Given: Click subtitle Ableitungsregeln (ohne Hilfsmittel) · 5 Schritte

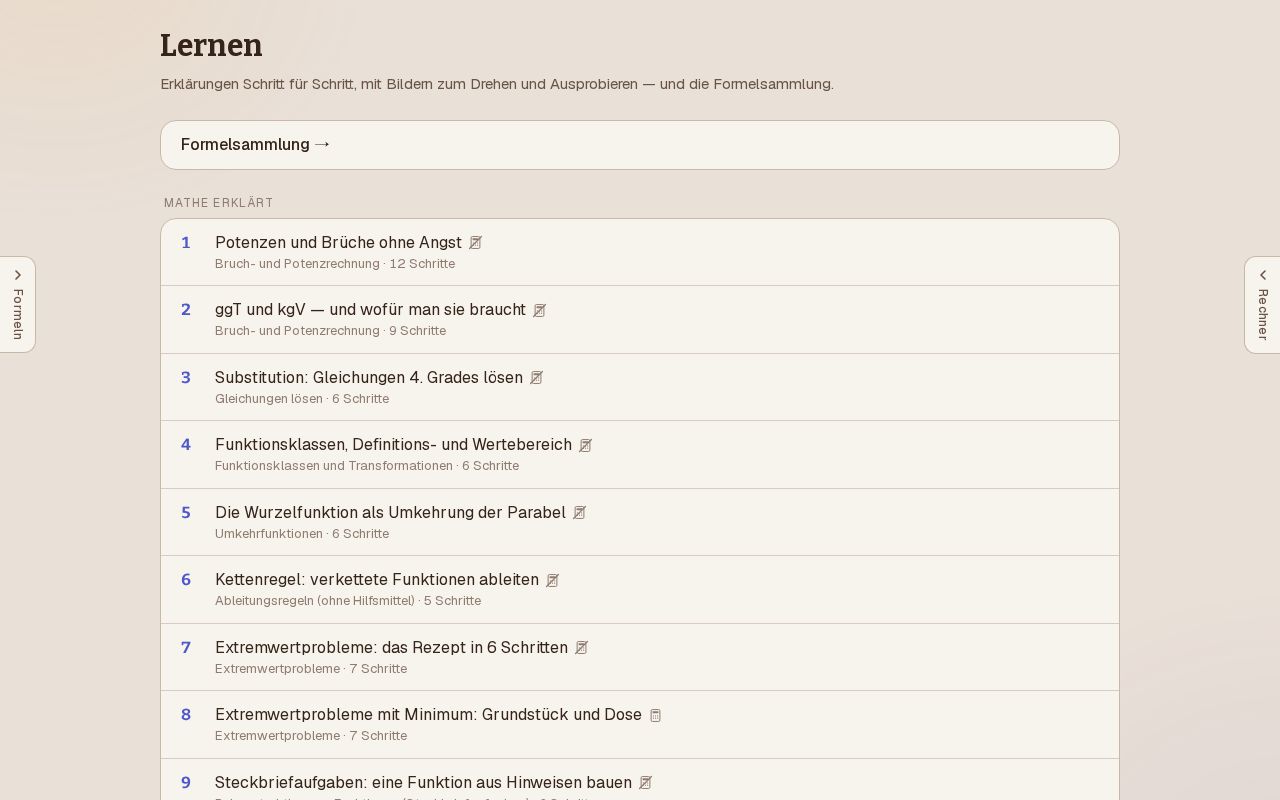Looking at the screenshot, I should point(348,601).
